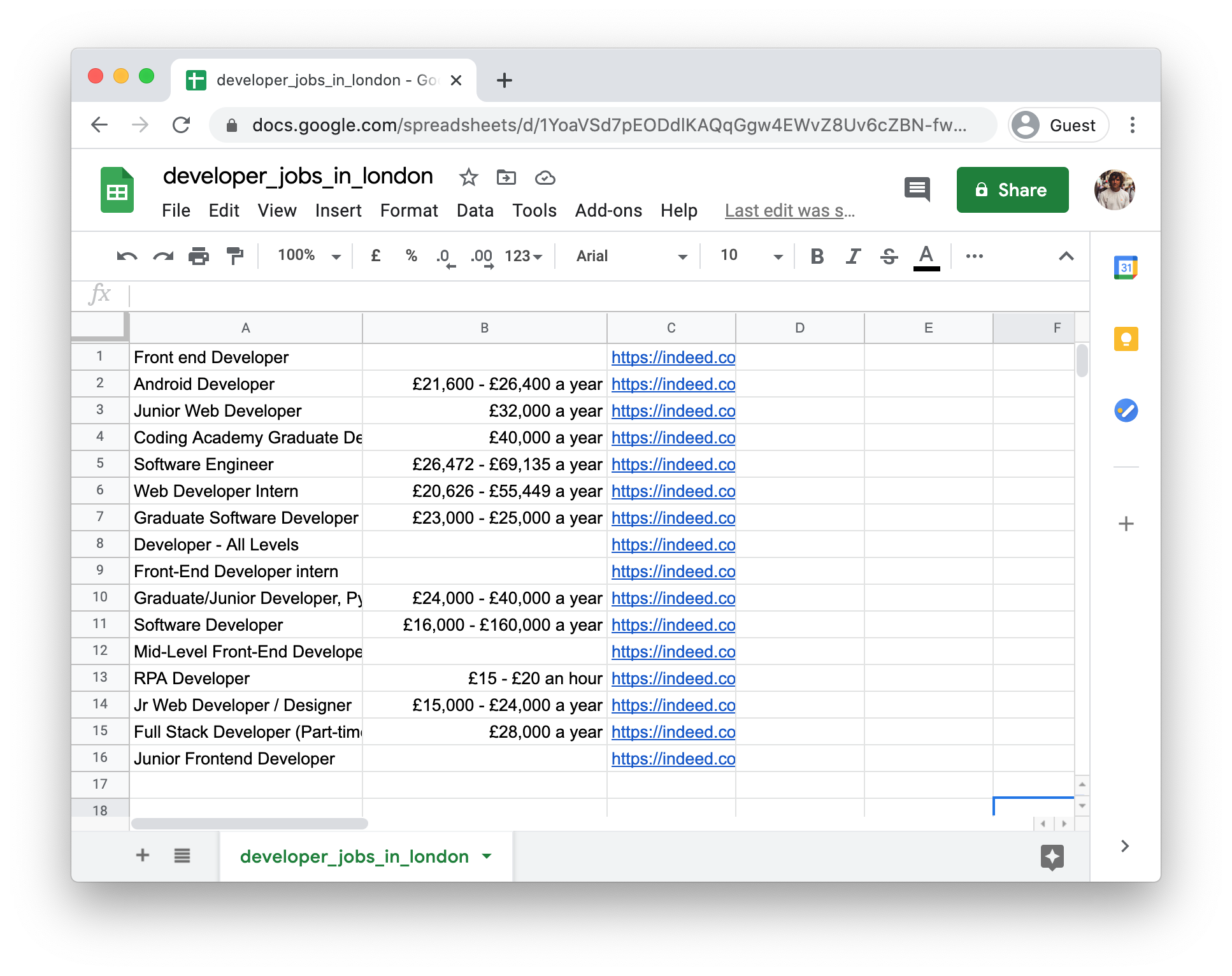Toggle italic formatting with I icon
Screen dimensions: 1232x976
[852, 257]
